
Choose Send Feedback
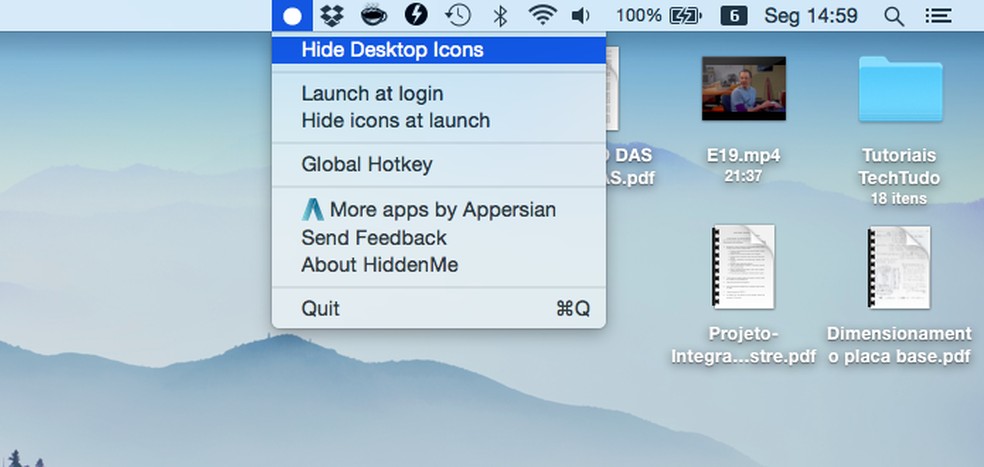(x=439, y=238)
